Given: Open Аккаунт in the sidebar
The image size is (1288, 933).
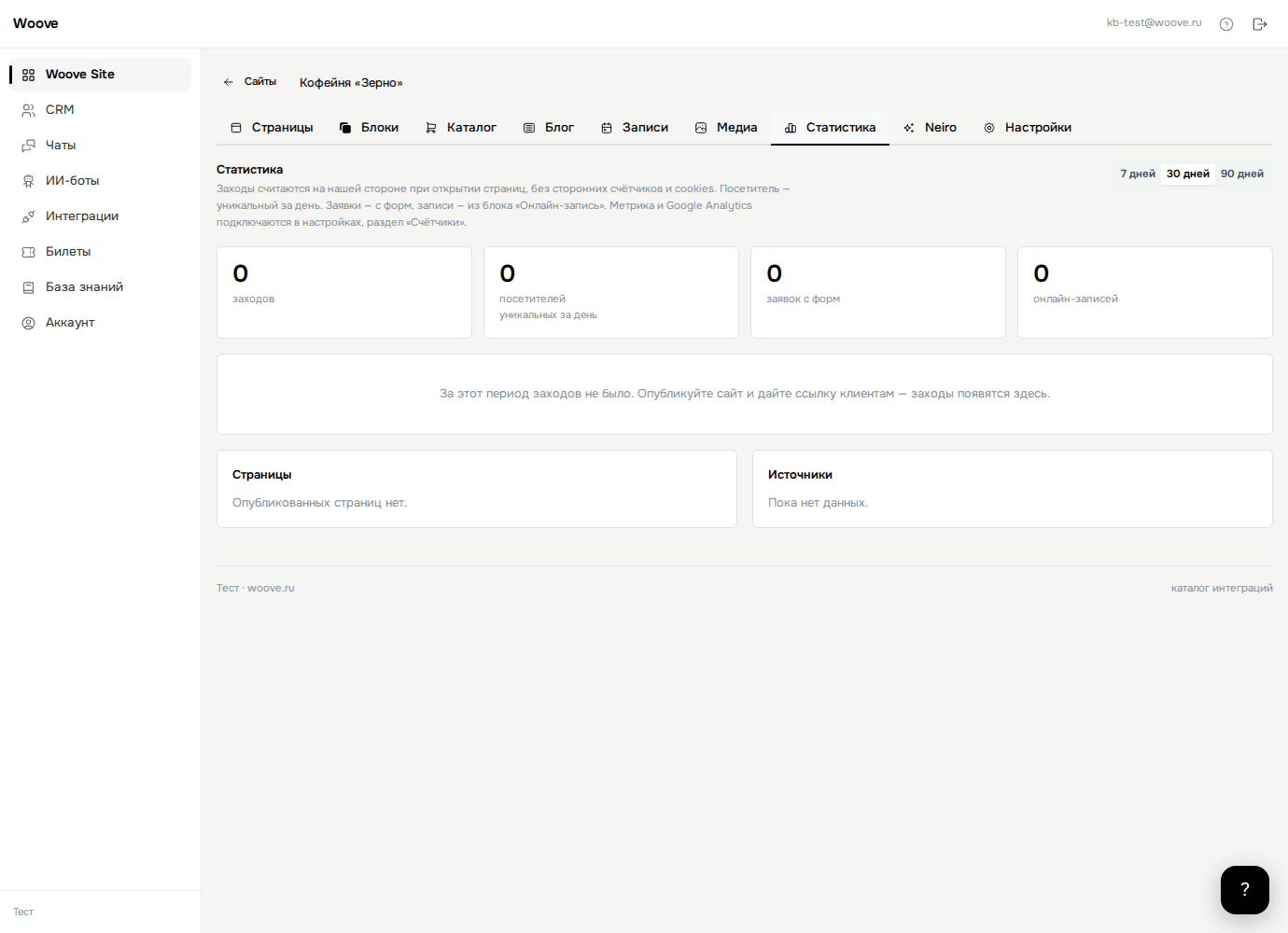Looking at the screenshot, I should [x=100, y=323].
